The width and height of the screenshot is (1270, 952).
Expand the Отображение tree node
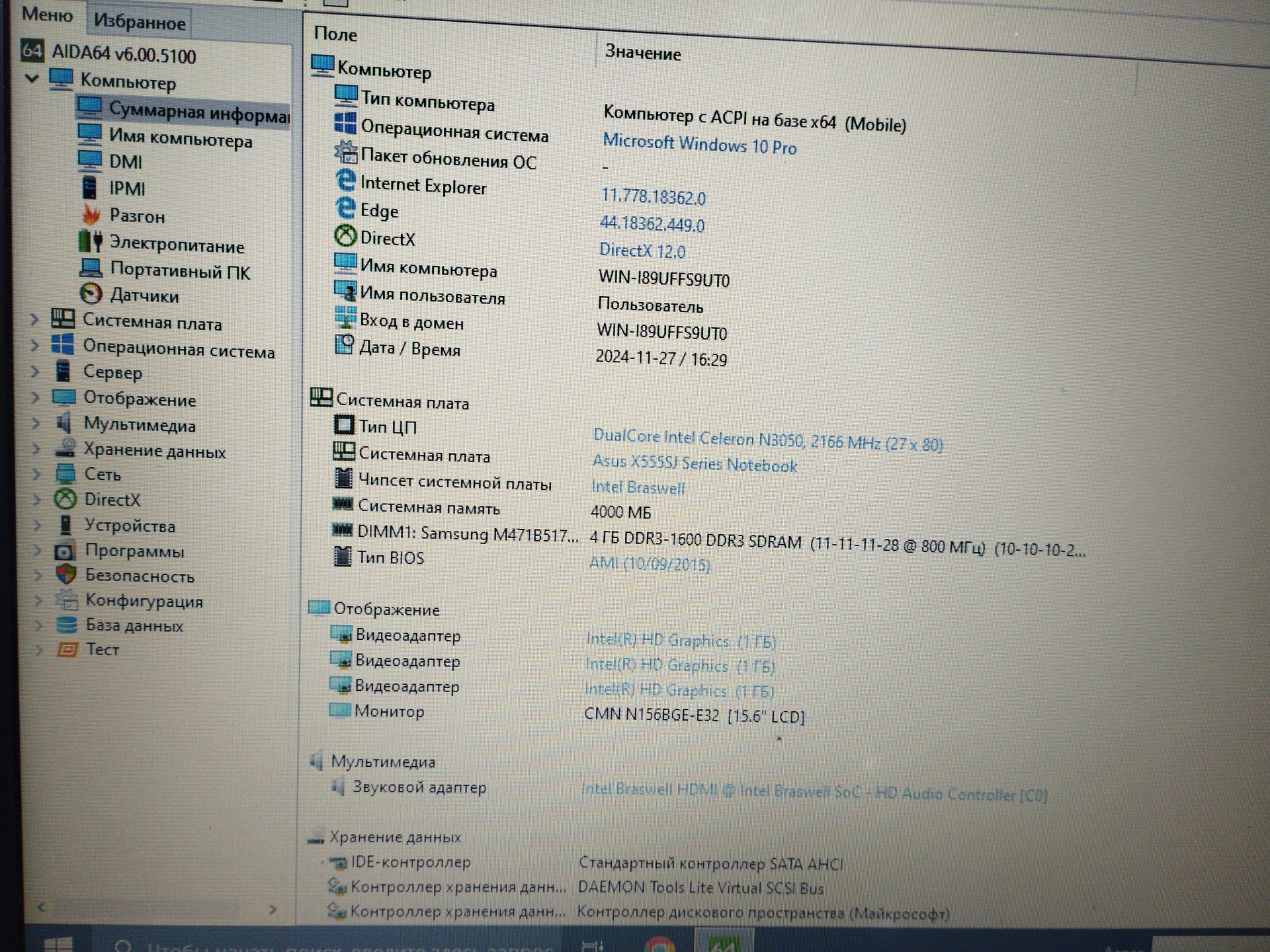point(36,397)
